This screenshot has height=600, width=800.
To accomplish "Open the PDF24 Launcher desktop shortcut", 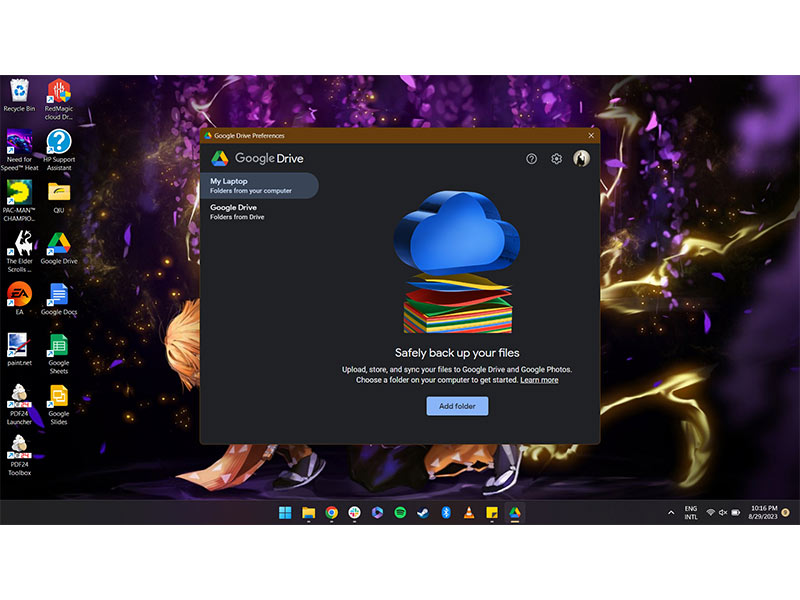I will point(19,405).
